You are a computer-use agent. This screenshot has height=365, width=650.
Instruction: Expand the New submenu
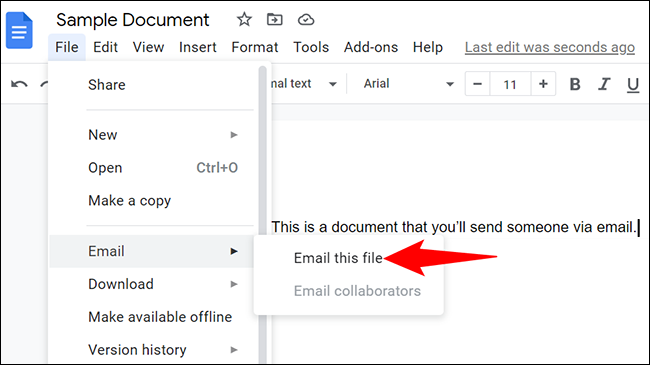[x=151, y=135]
